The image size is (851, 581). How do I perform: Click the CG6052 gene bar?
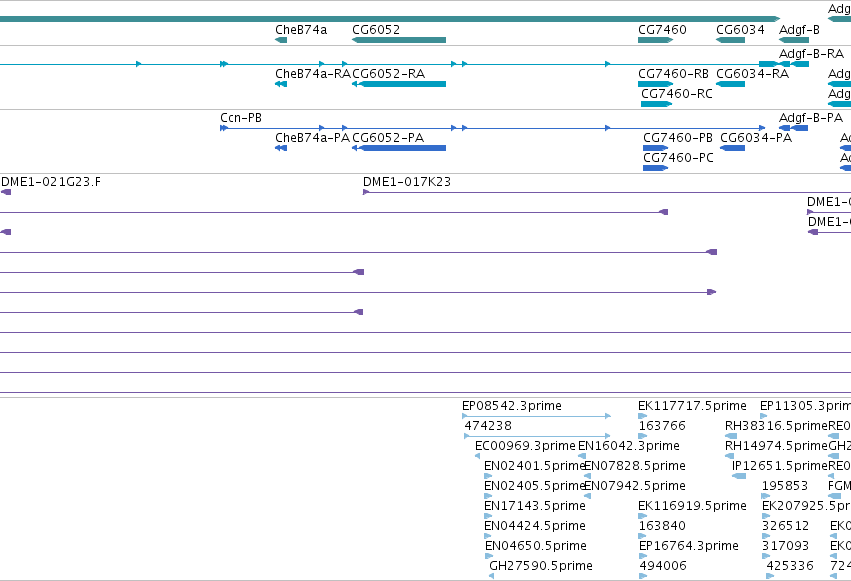coord(399,40)
